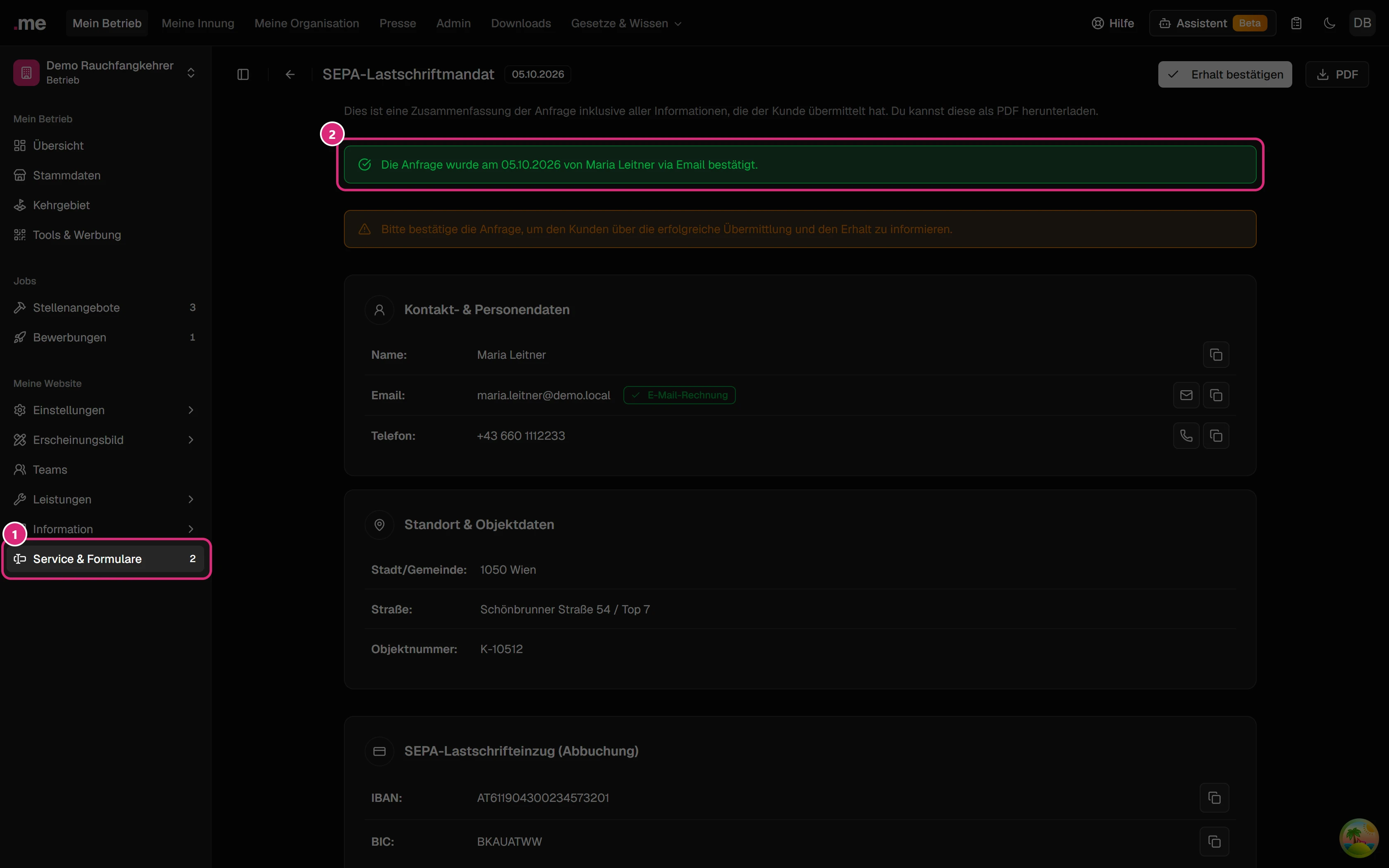1389x868 pixels.
Task: Open Stammdaten in the sidebar
Action: [105, 176]
